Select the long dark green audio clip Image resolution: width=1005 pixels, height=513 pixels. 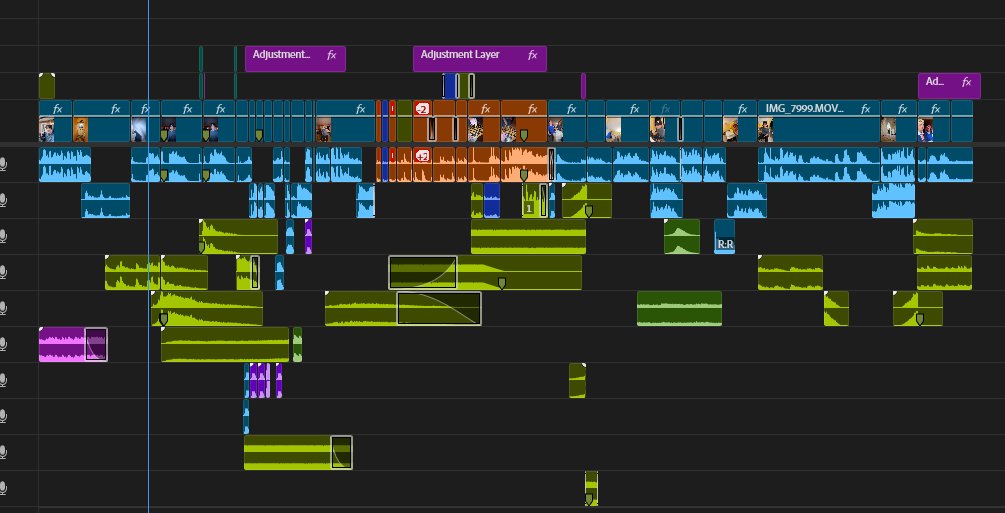679,308
